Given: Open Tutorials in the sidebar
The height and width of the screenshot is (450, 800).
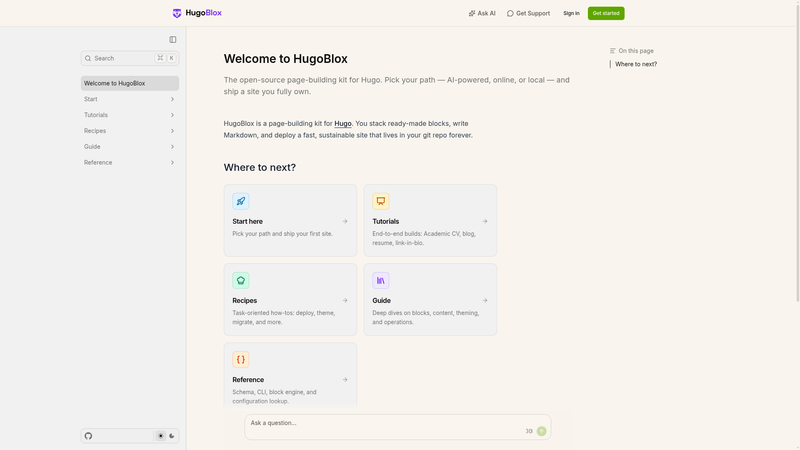Looking at the screenshot, I should click(x=130, y=115).
